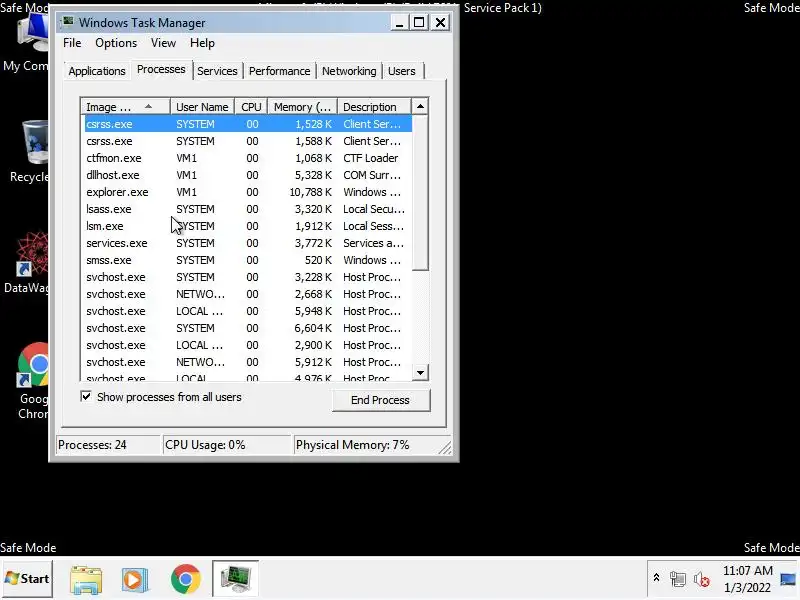Viewport: 800px width, 600px height.
Task: Open the View menu
Action: click(x=163, y=43)
